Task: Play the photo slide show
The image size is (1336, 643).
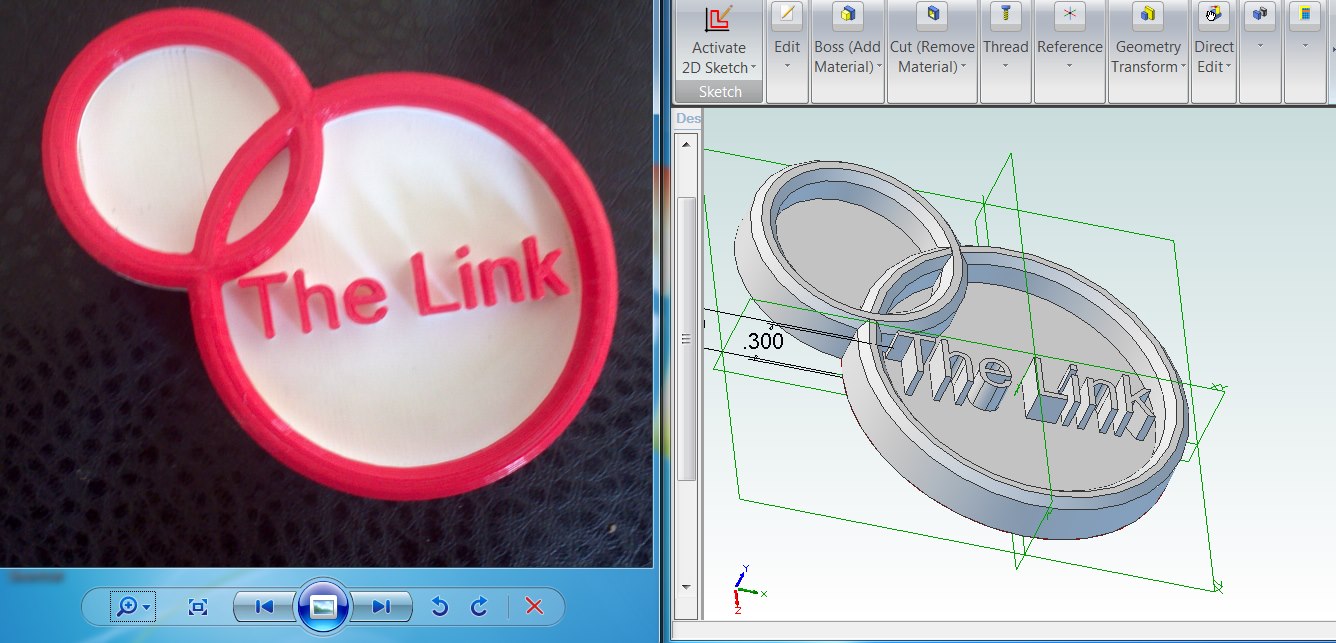Action: [x=322, y=606]
